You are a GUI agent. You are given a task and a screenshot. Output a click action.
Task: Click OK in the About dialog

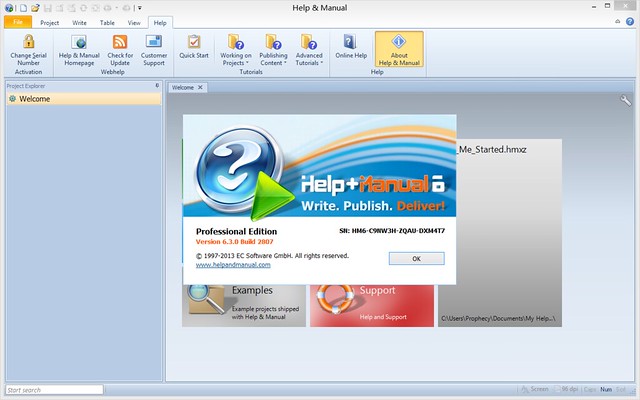416,258
